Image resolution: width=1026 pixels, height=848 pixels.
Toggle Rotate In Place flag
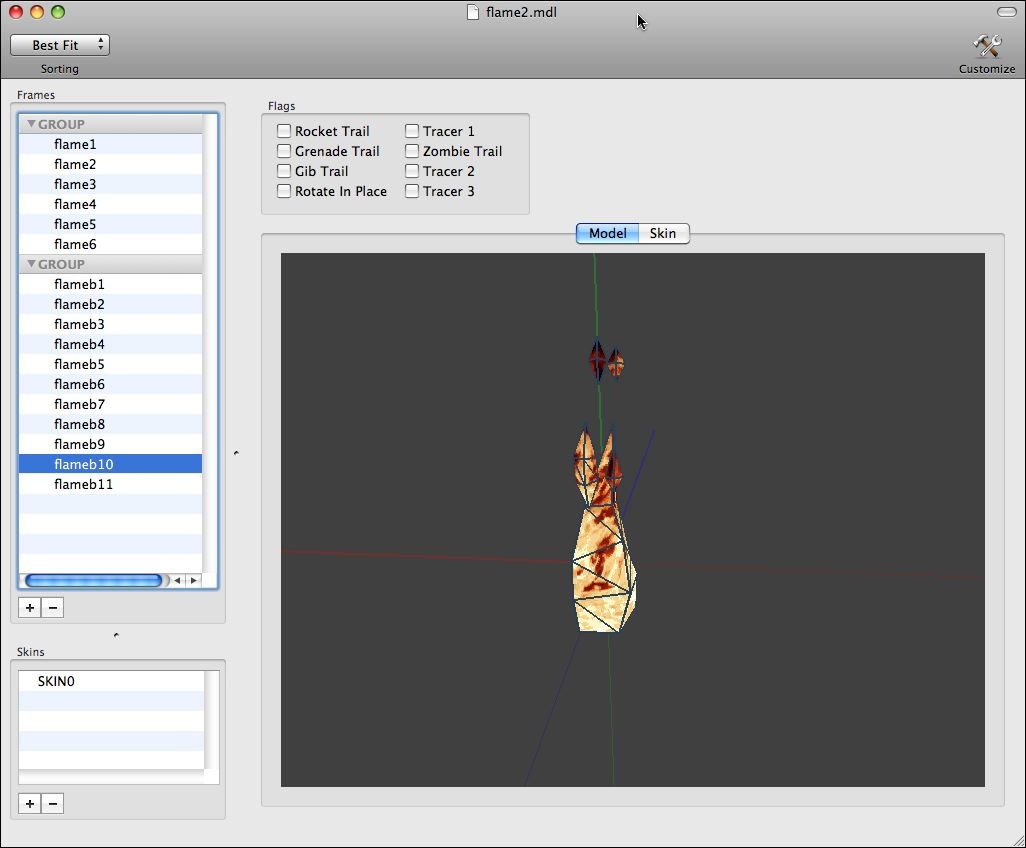click(x=284, y=191)
